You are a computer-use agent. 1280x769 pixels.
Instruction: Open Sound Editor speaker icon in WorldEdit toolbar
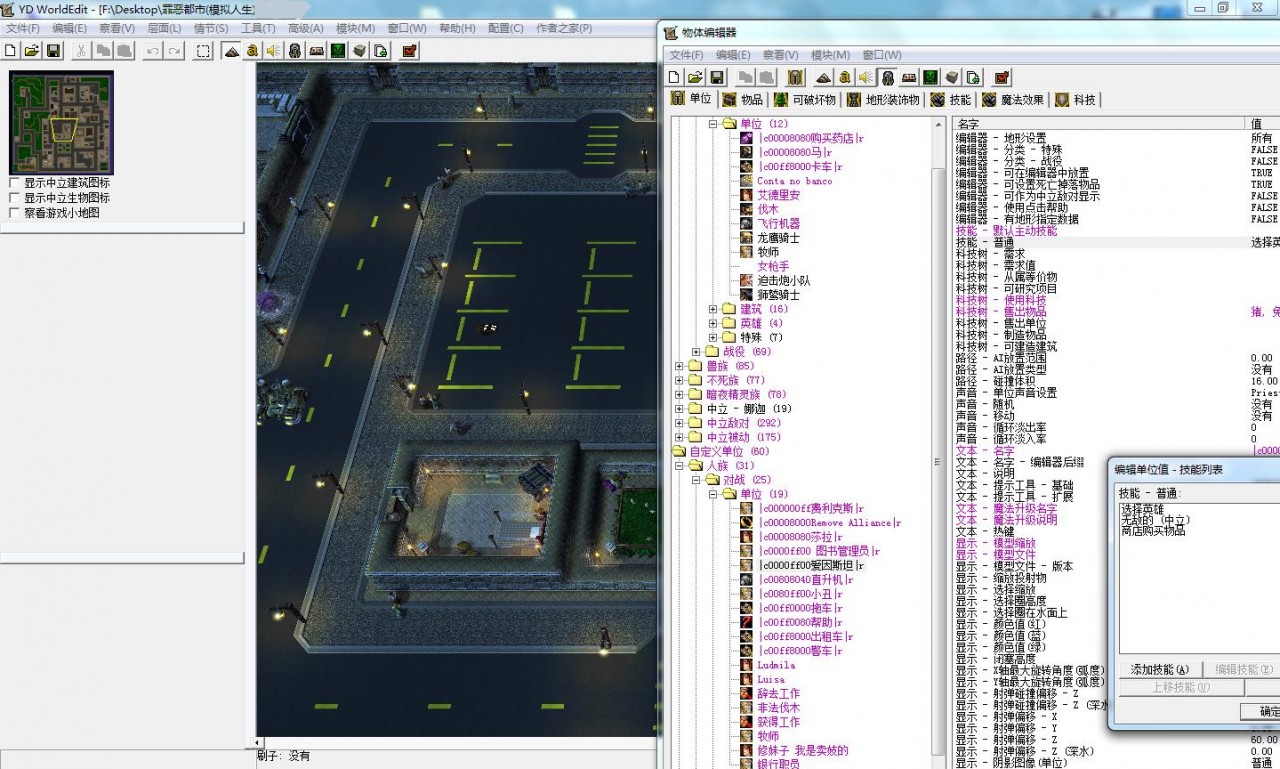click(273, 50)
